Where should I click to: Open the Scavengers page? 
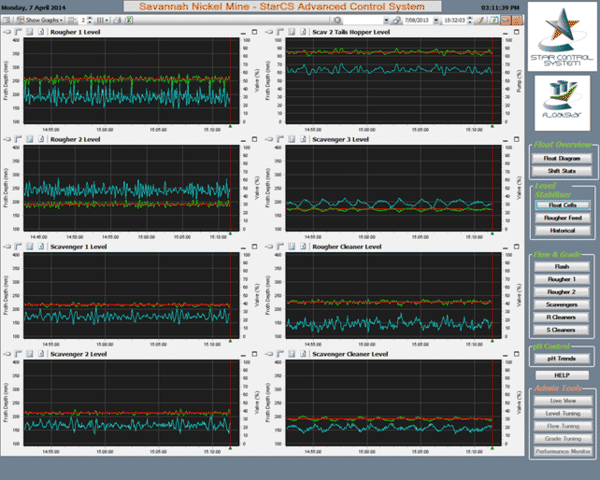click(562, 305)
